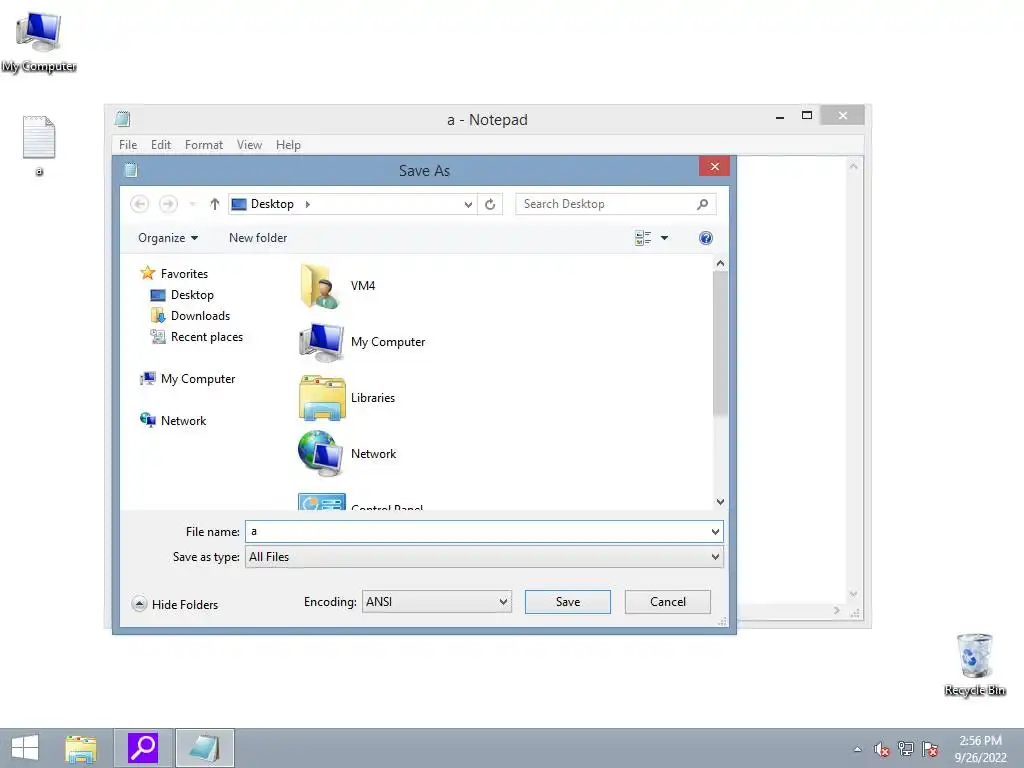Expand Desktop breadcrumb chevron
The image size is (1024, 768).
307,204
